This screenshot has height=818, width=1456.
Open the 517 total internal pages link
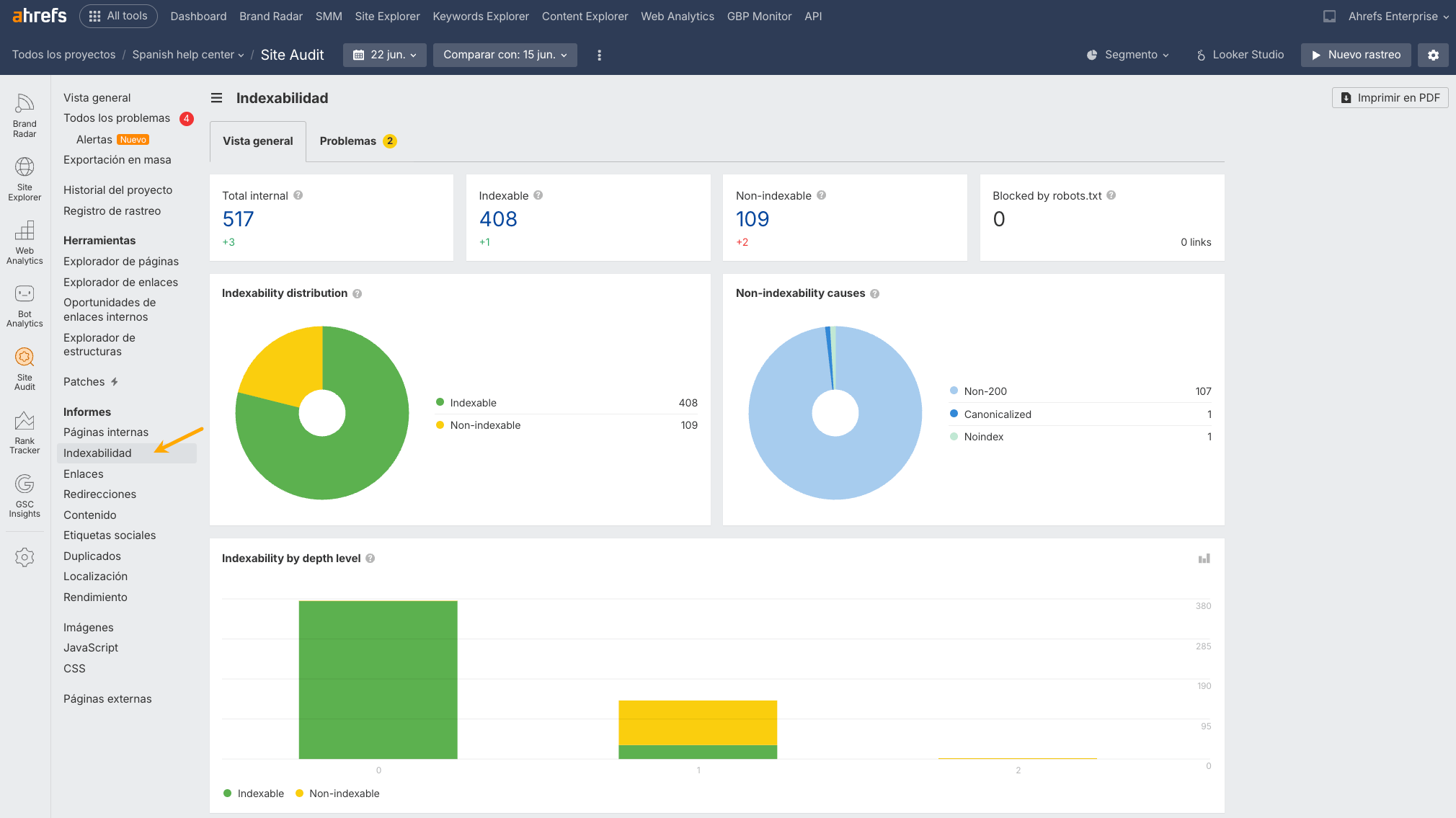(238, 219)
